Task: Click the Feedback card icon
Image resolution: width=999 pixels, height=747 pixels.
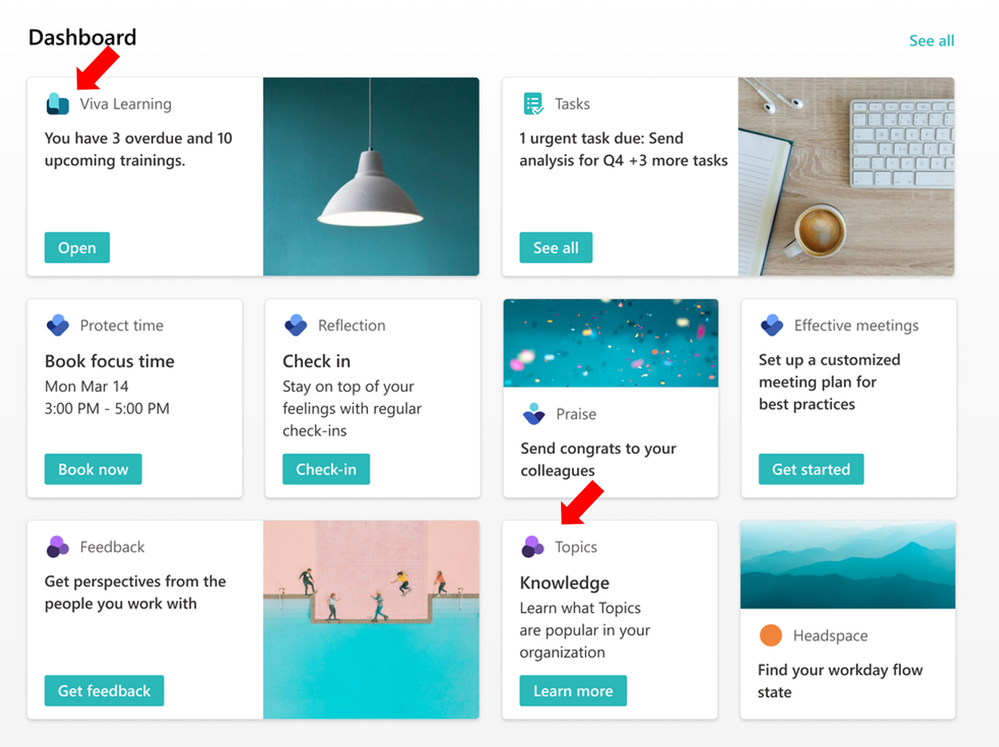Action: pyautogui.click(x=58, y=547)
